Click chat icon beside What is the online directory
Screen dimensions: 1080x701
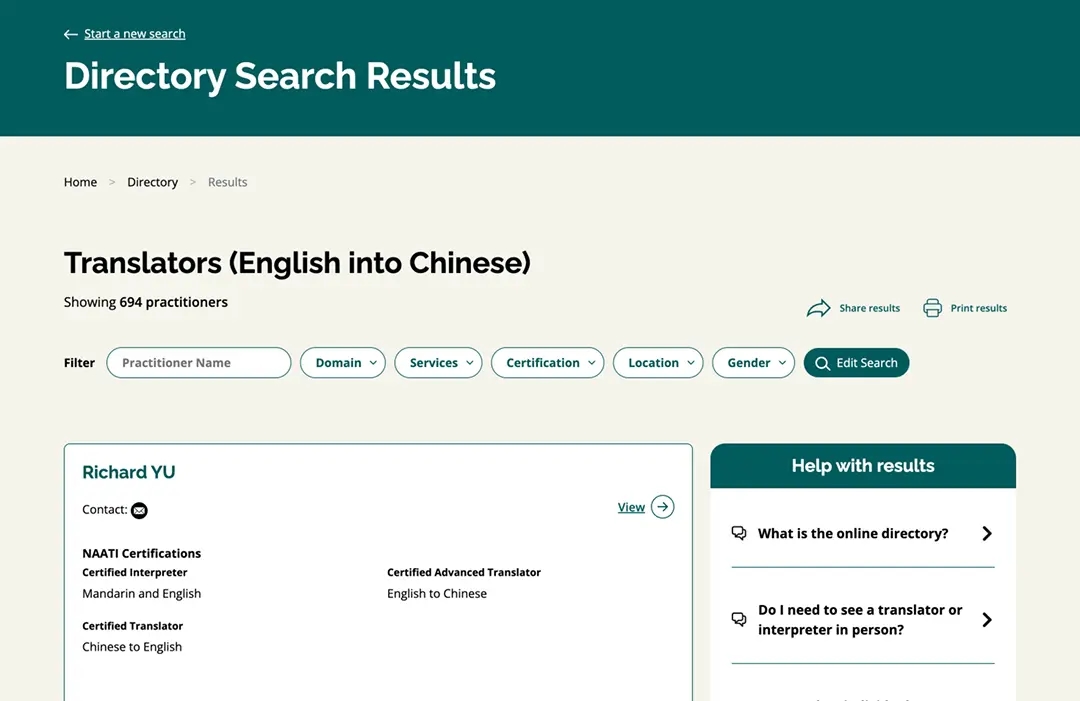coord(739,533)
